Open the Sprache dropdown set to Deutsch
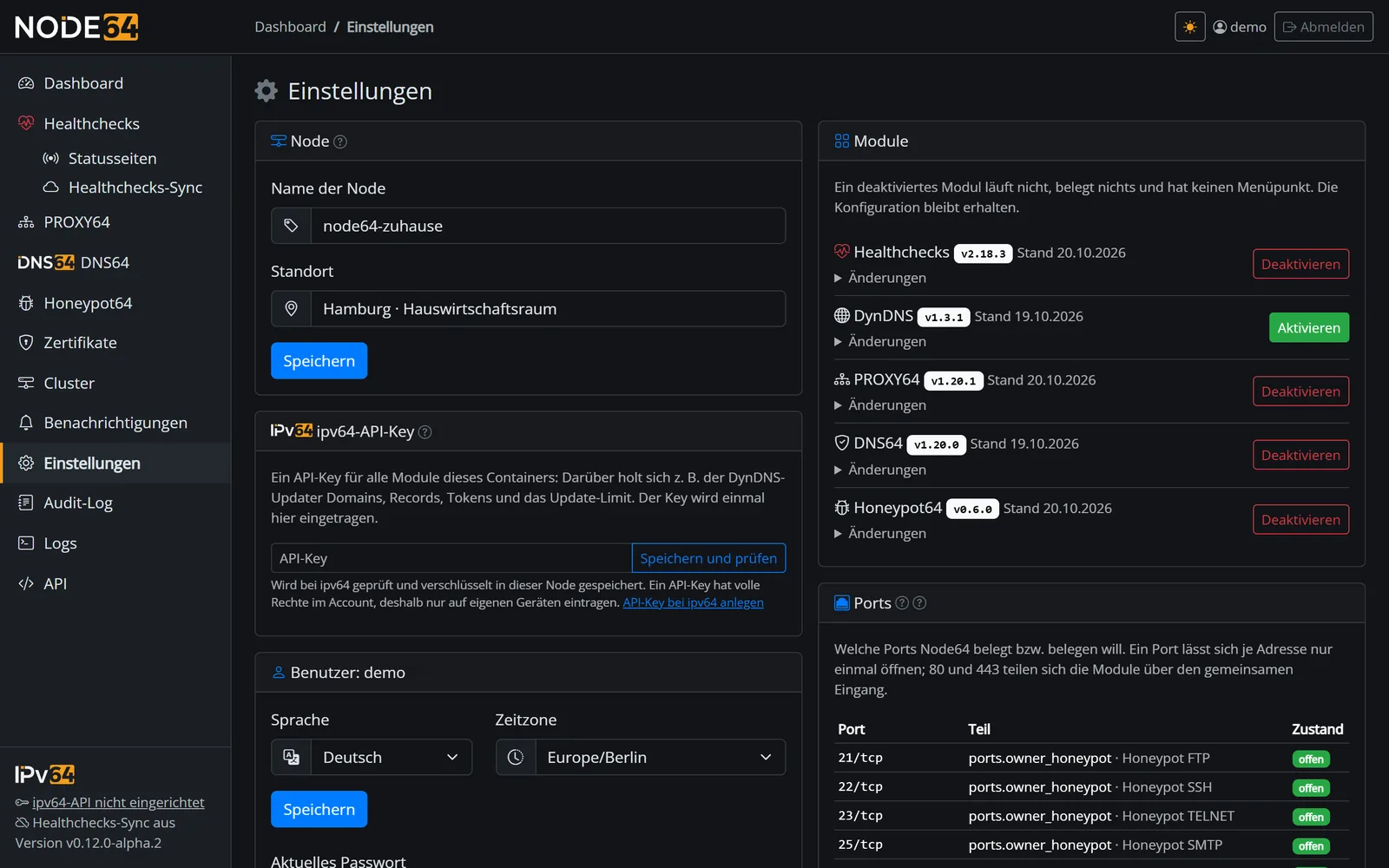Screen dimensions: 1389x868 pyautogui.click(x=392, y=757)
